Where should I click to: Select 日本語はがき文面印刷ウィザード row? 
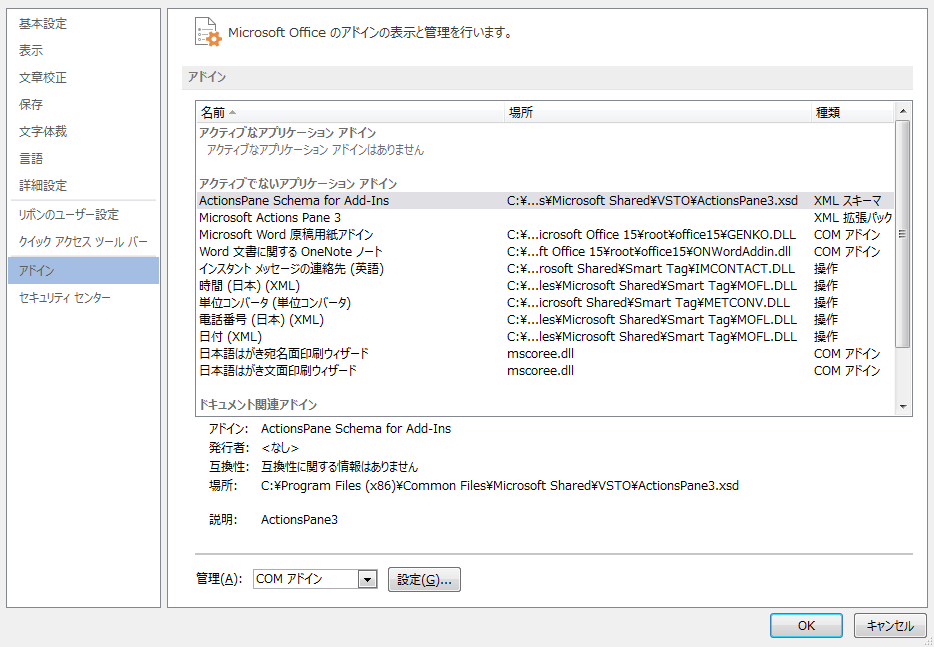[545, 371]
